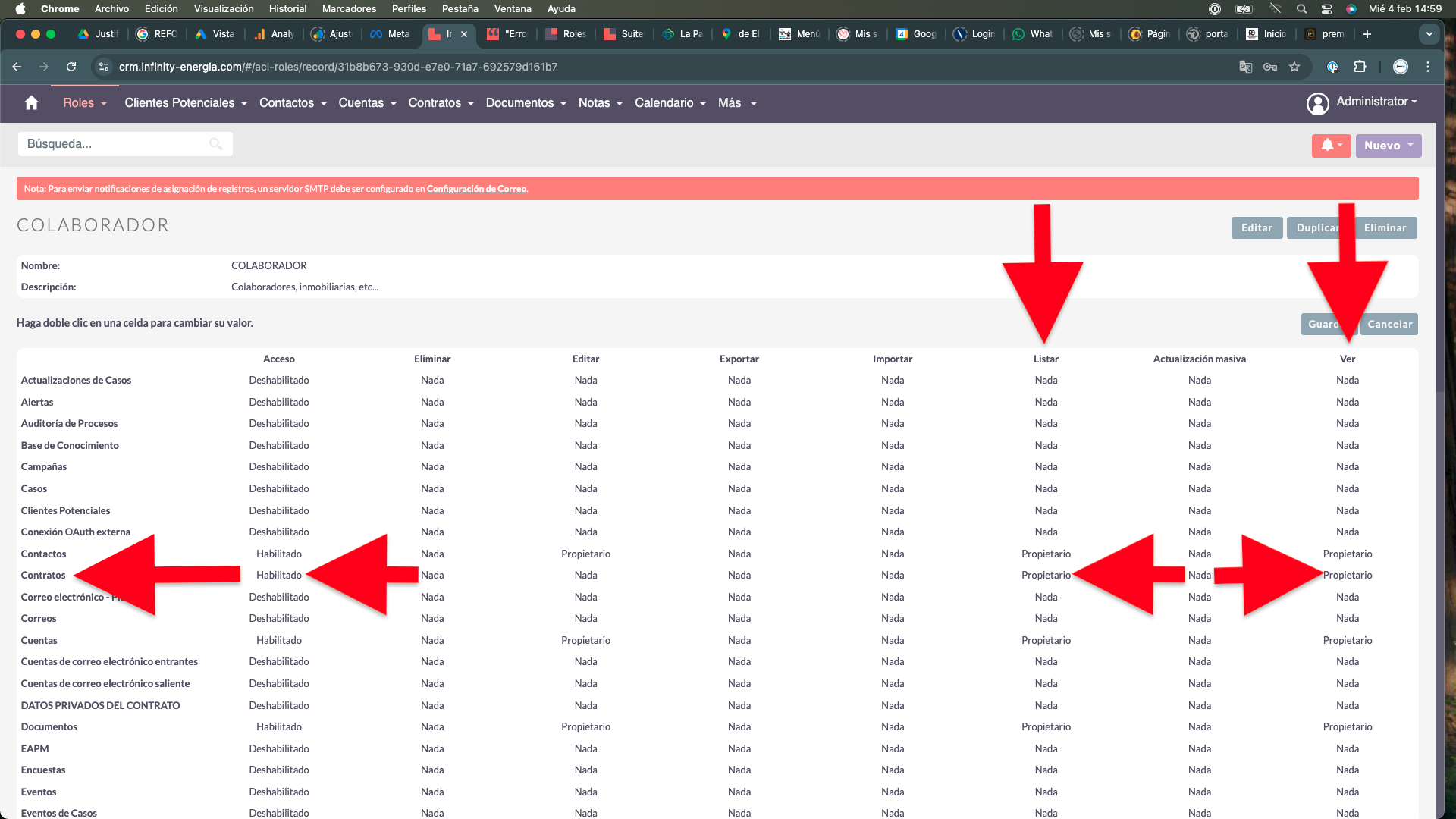Switch to the Meta browser tab
Image resolution: width=1456 pixels, height=819 pixels.
click(x=391, y=34)
